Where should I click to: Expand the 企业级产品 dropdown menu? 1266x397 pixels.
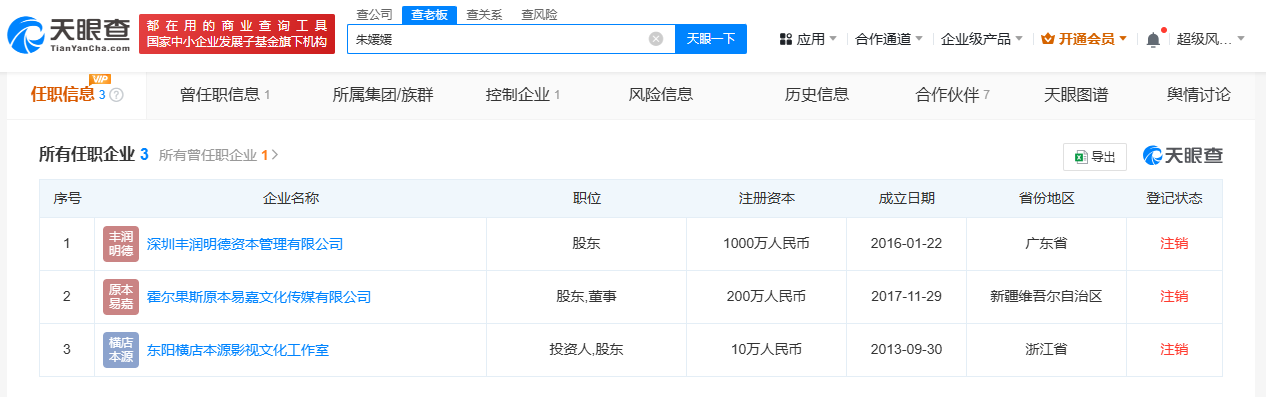(x=982, y=39)
